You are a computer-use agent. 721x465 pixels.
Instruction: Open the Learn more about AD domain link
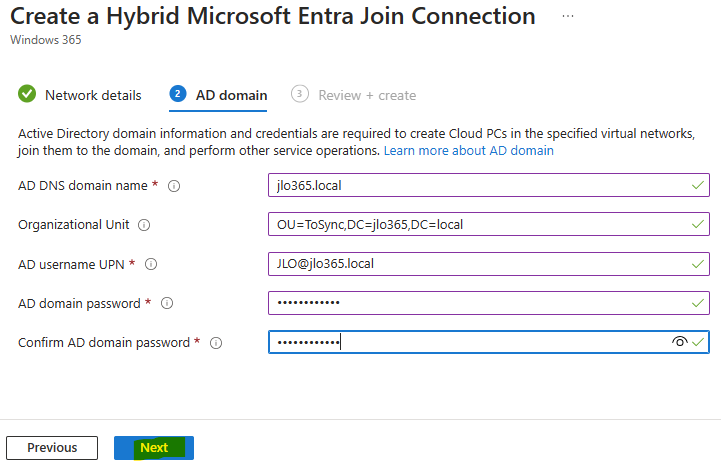(x=469, y=151)
